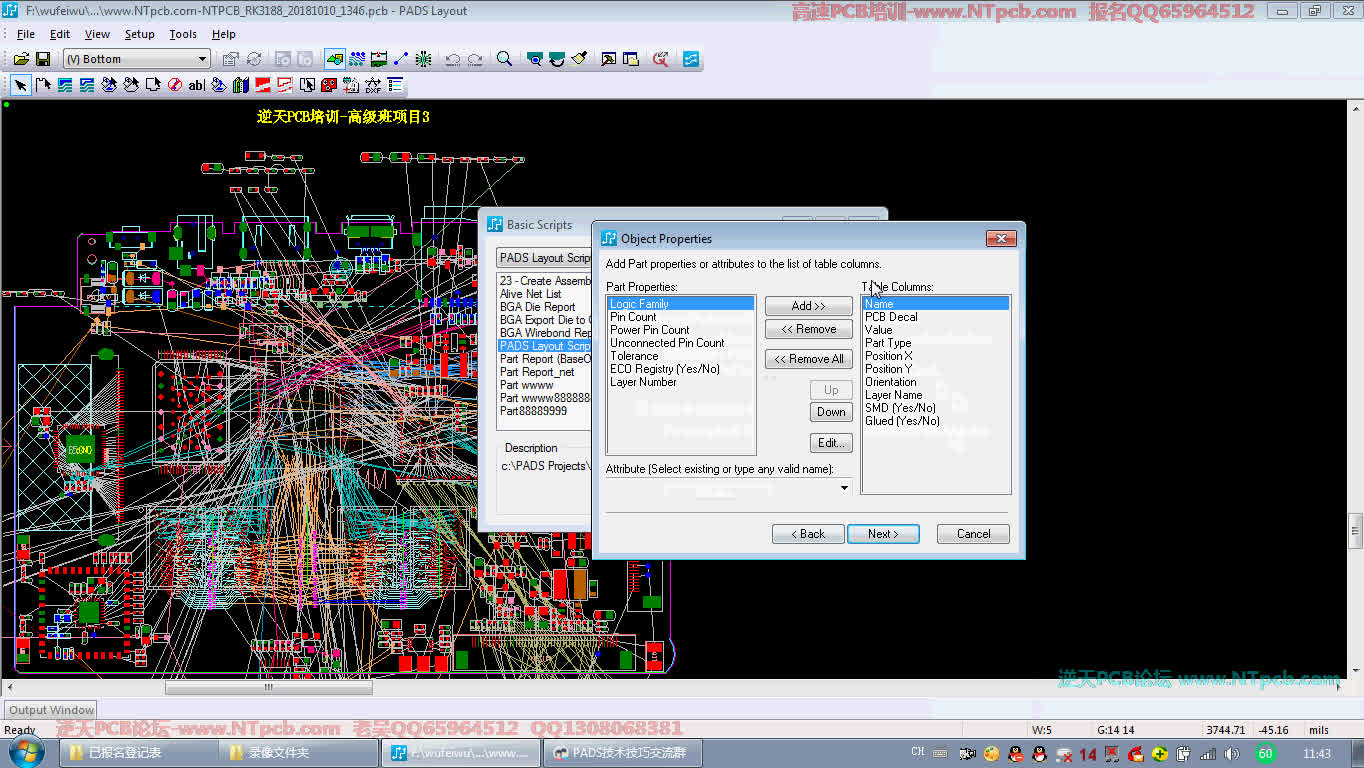The height and width of the screenshot is (768, 1364).
Task: Select Alive Net List script
Action: (x=545, y=294)
